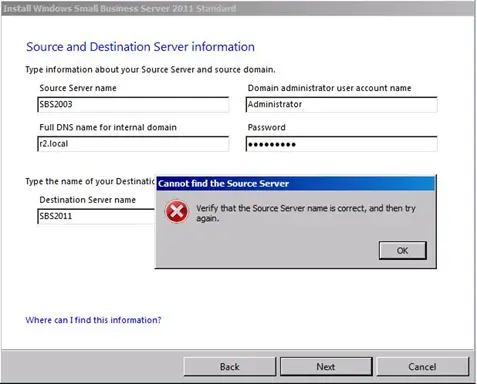Click the 'Password' label text
The height and width of the screenshot is (384, 477).
[x=266, y=127]
